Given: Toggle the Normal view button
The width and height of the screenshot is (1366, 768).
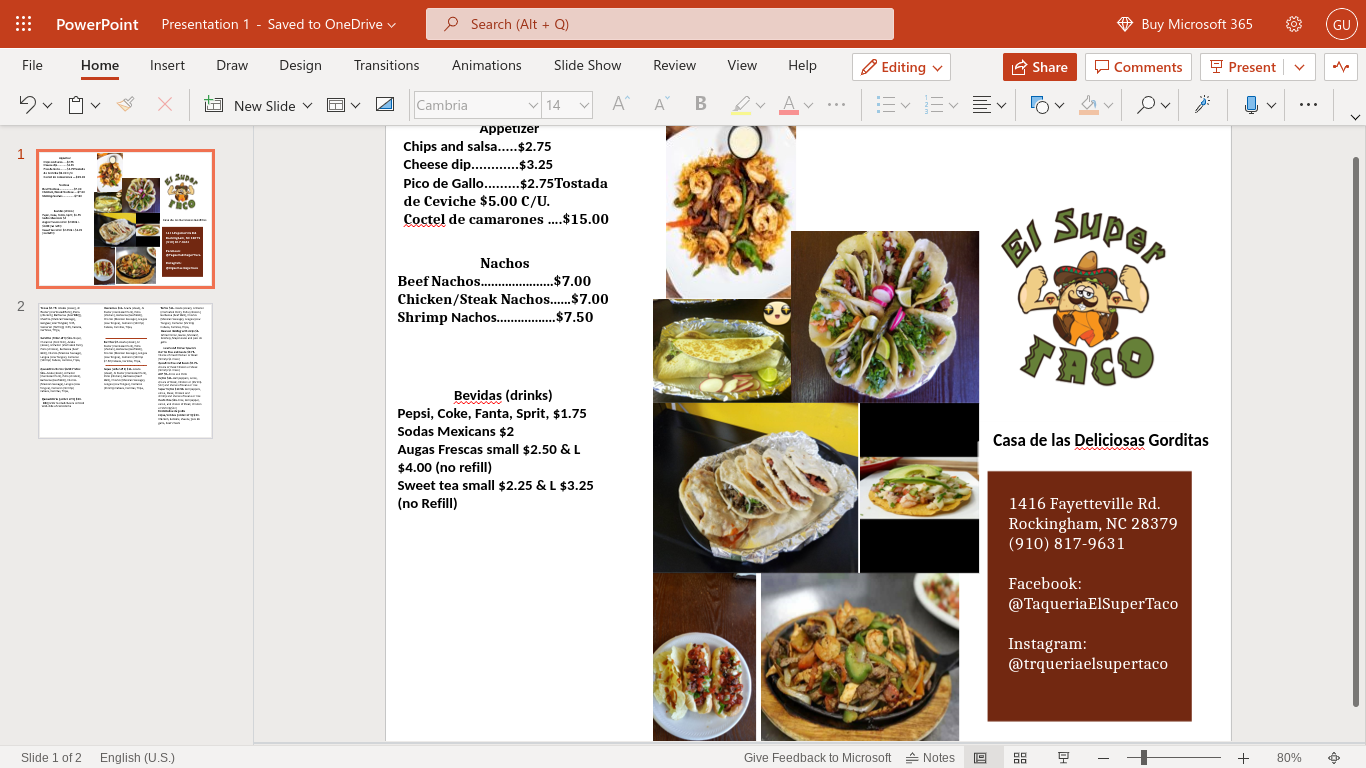Looking at the screenshot, I should 980,758.
